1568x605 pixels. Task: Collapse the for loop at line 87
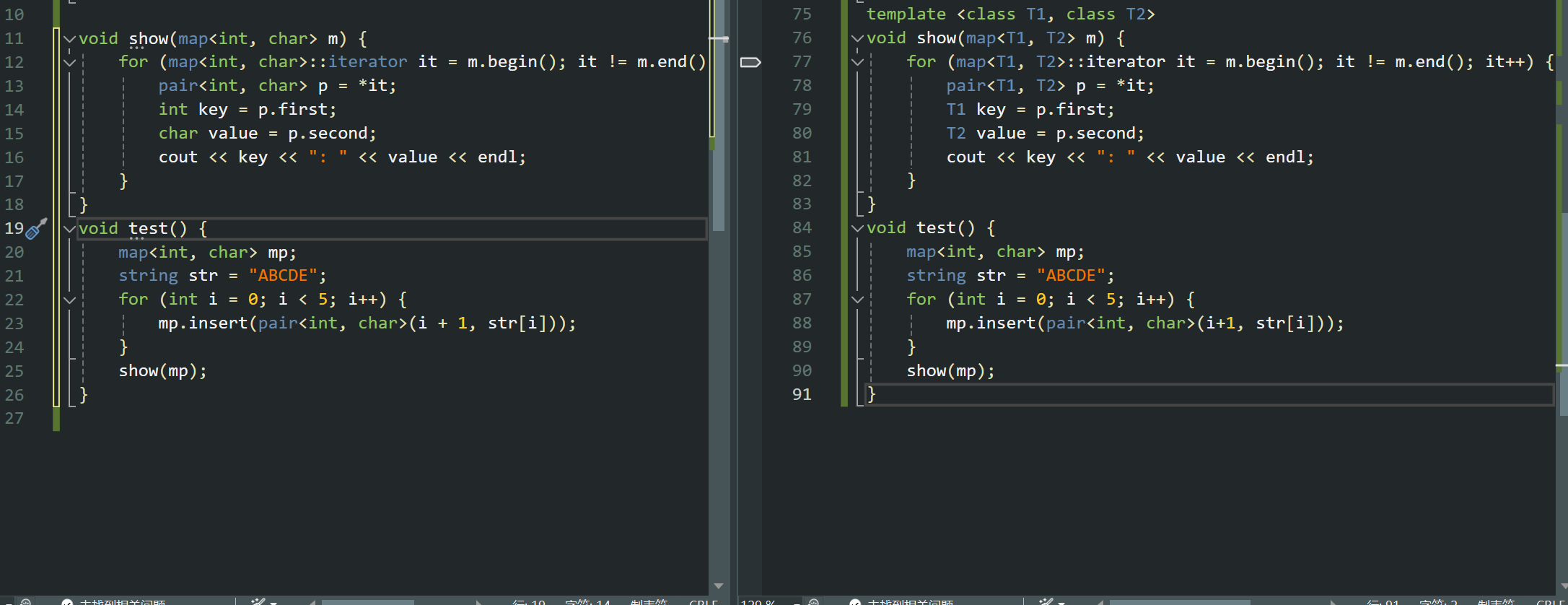pyautogui.click(x=857, y=300)
